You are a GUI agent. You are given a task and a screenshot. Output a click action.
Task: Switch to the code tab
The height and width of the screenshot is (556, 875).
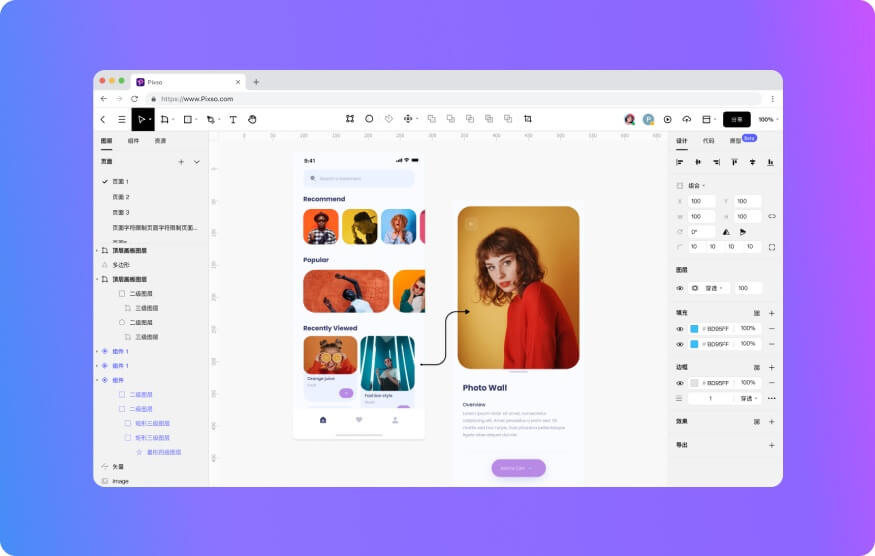[x=709, y=141]
